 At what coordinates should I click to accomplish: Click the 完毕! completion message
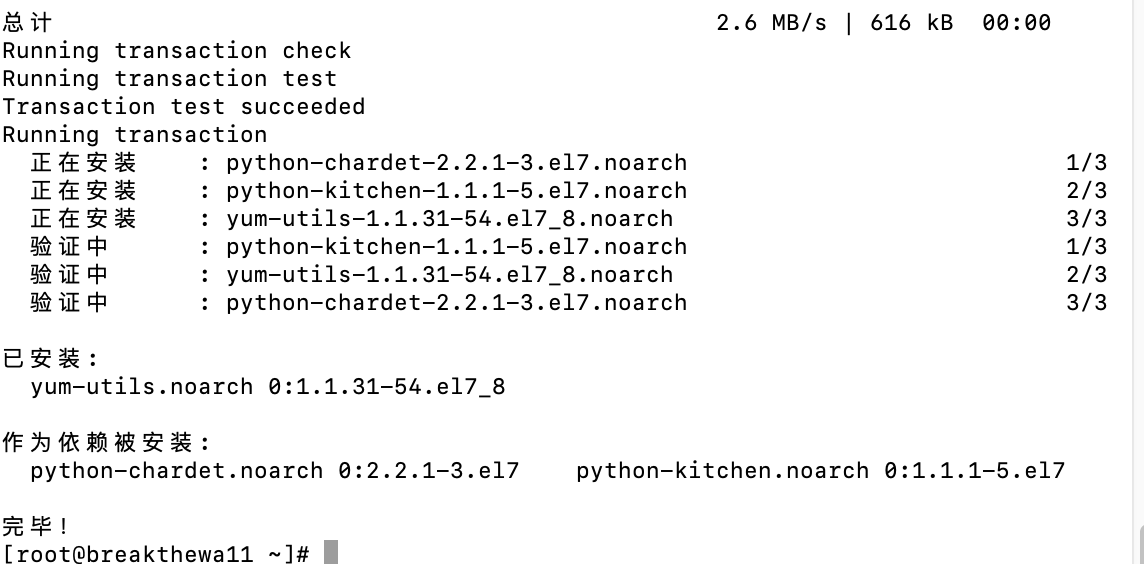point(37,526)
